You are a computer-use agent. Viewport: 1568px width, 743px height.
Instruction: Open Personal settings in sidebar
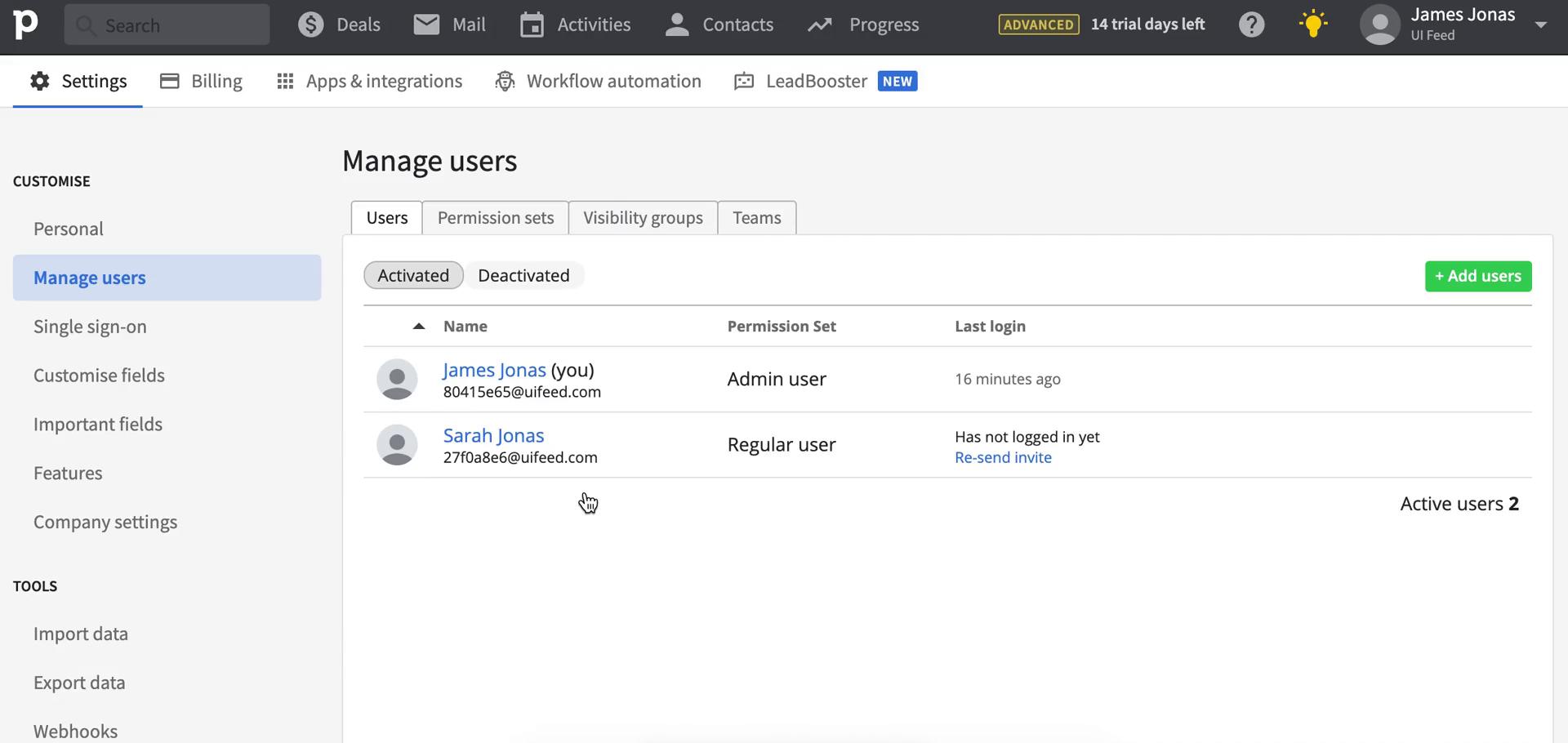click(x=69, y=229)
